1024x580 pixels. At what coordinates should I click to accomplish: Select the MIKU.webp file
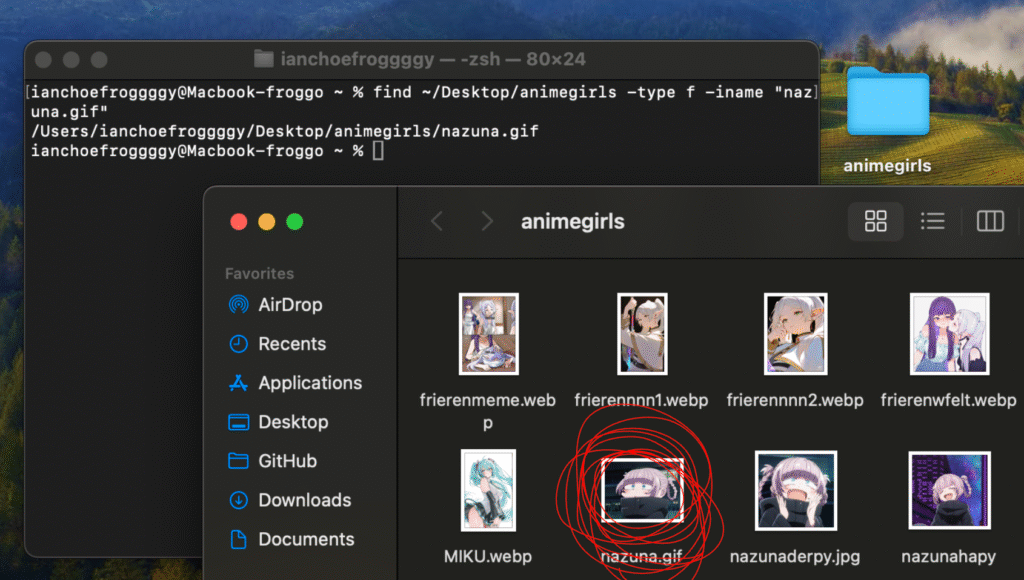488,490
